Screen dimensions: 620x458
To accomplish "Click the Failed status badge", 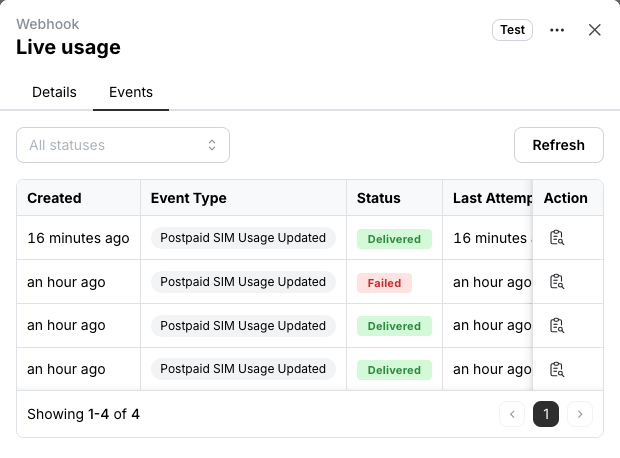I will (x=384, y=283).
